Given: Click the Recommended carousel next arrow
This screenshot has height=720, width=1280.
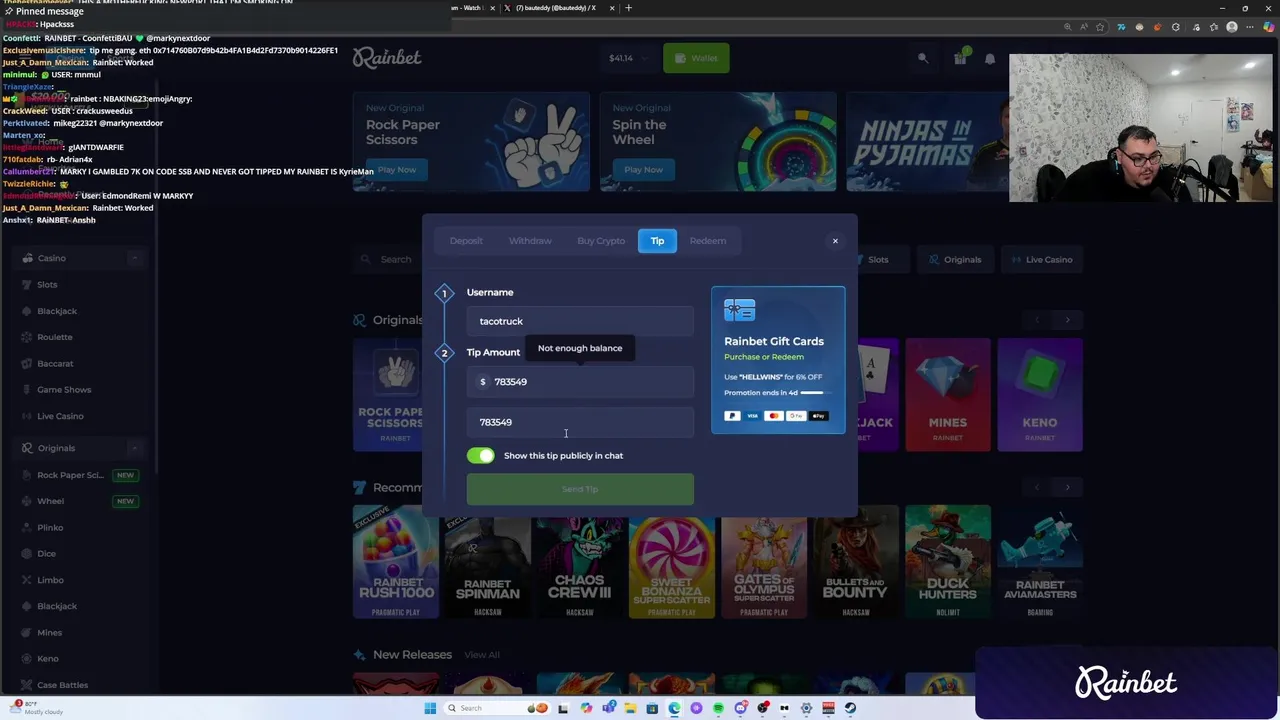Looking at the screenshot, I should coord(1067,488).
